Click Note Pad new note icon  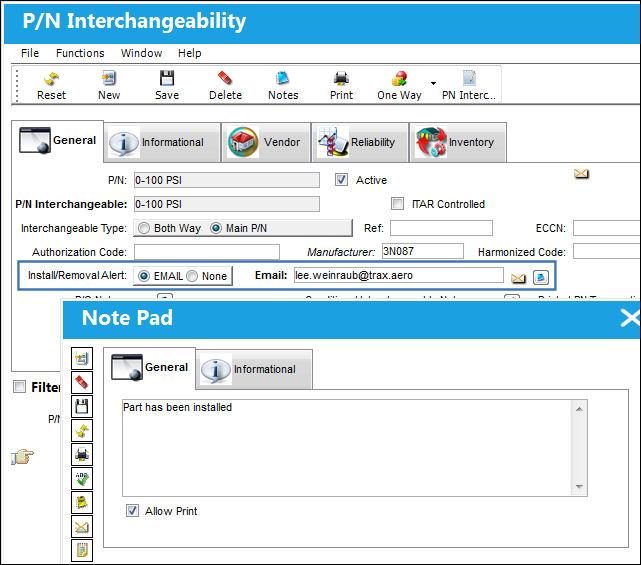point(82,359)
